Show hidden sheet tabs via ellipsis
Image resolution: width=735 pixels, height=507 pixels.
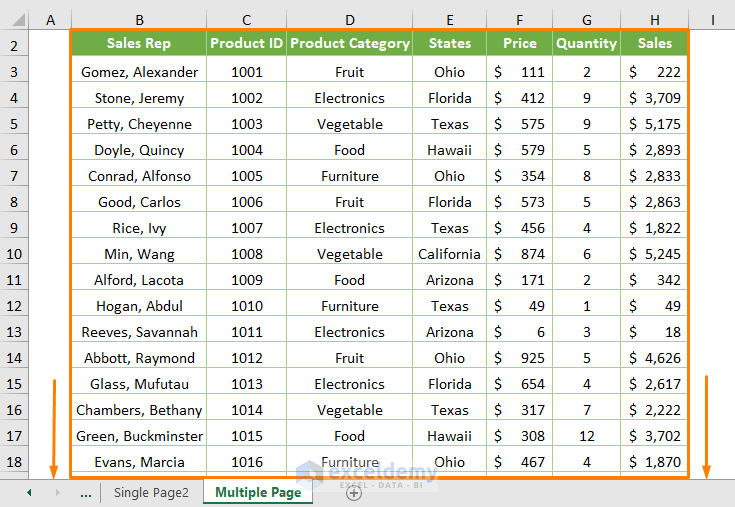coord(85,493)
